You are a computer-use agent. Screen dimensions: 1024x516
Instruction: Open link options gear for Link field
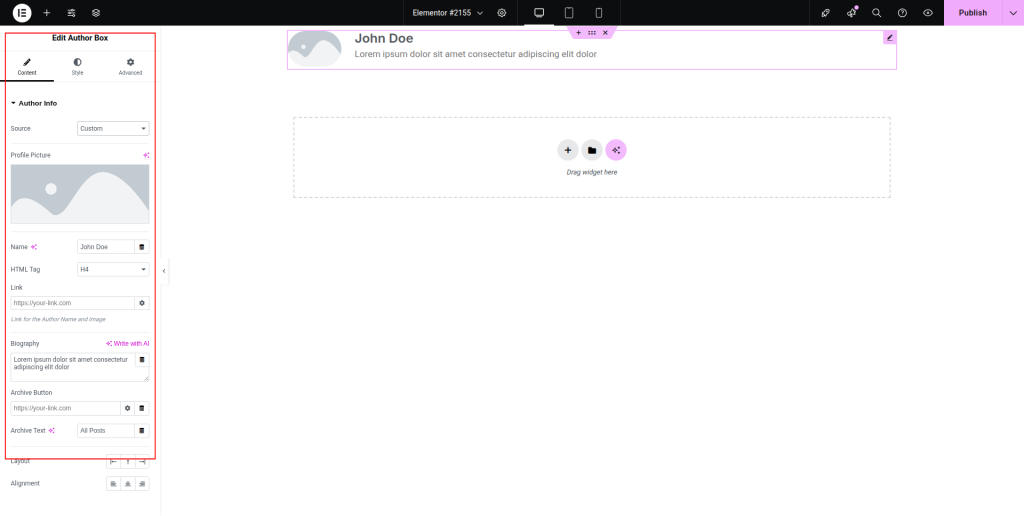142,303
